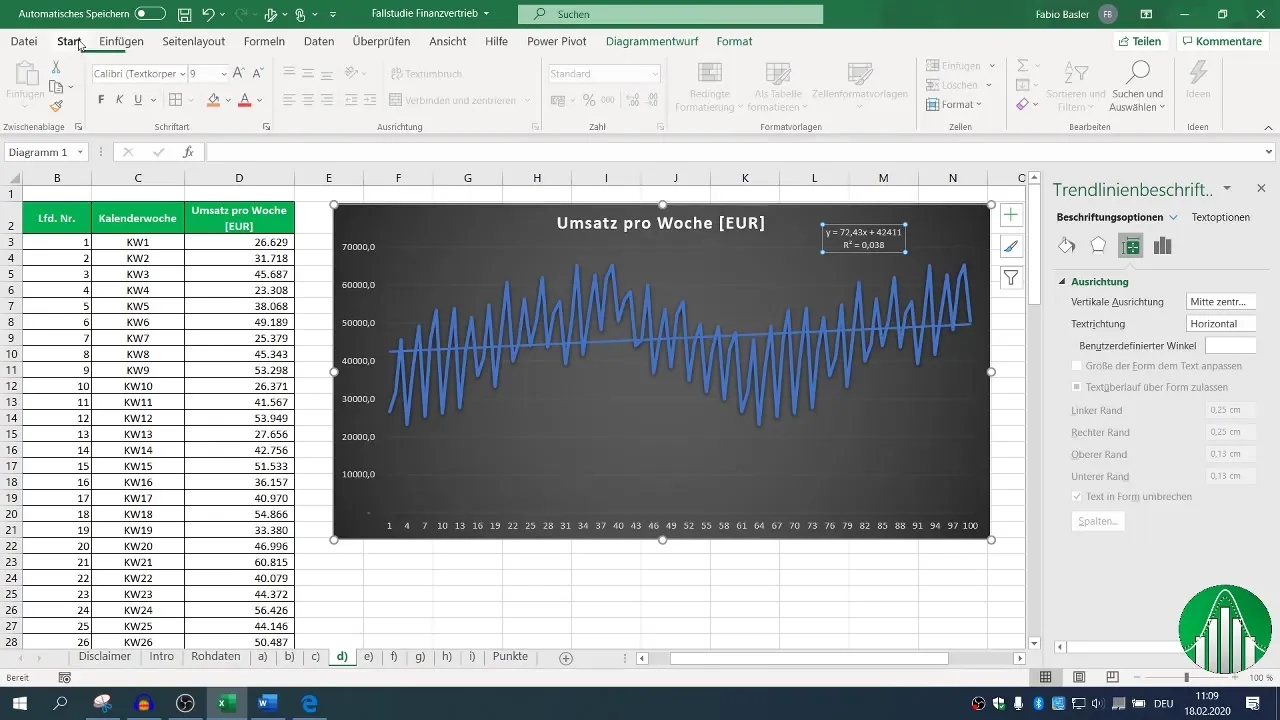The image size is (1280, 720).
Task: Toggle bold F formatting
Action: point(101,100)
